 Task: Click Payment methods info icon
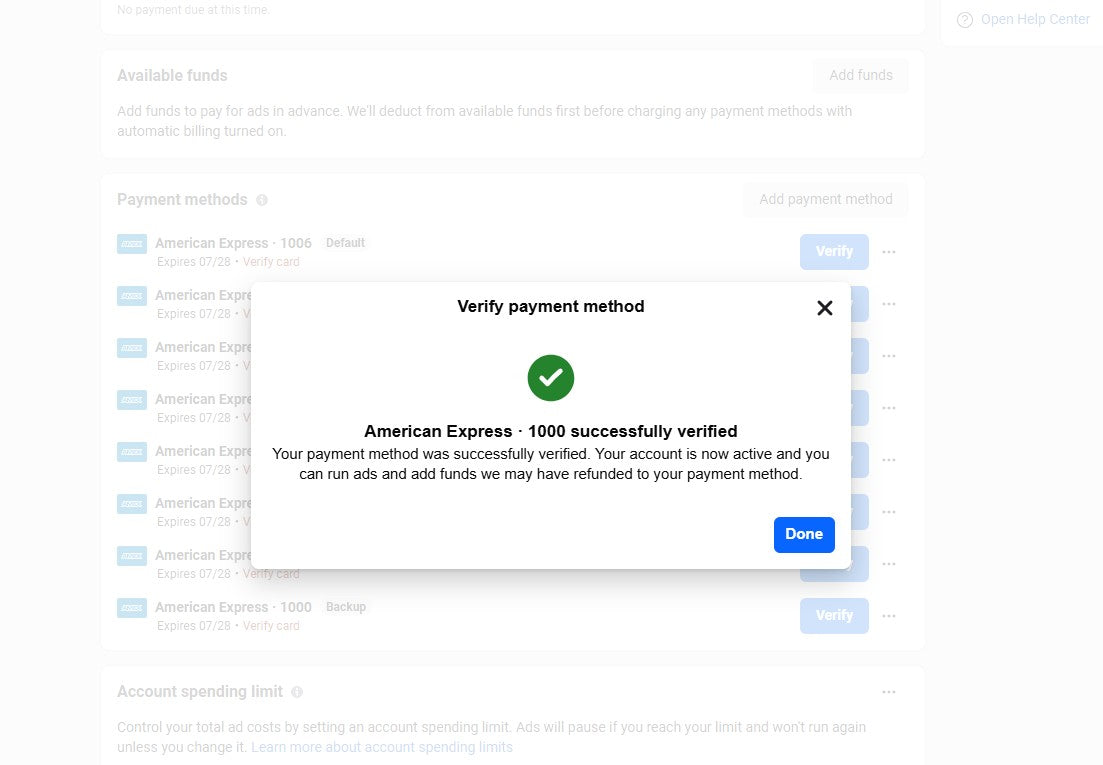[262, 200]
